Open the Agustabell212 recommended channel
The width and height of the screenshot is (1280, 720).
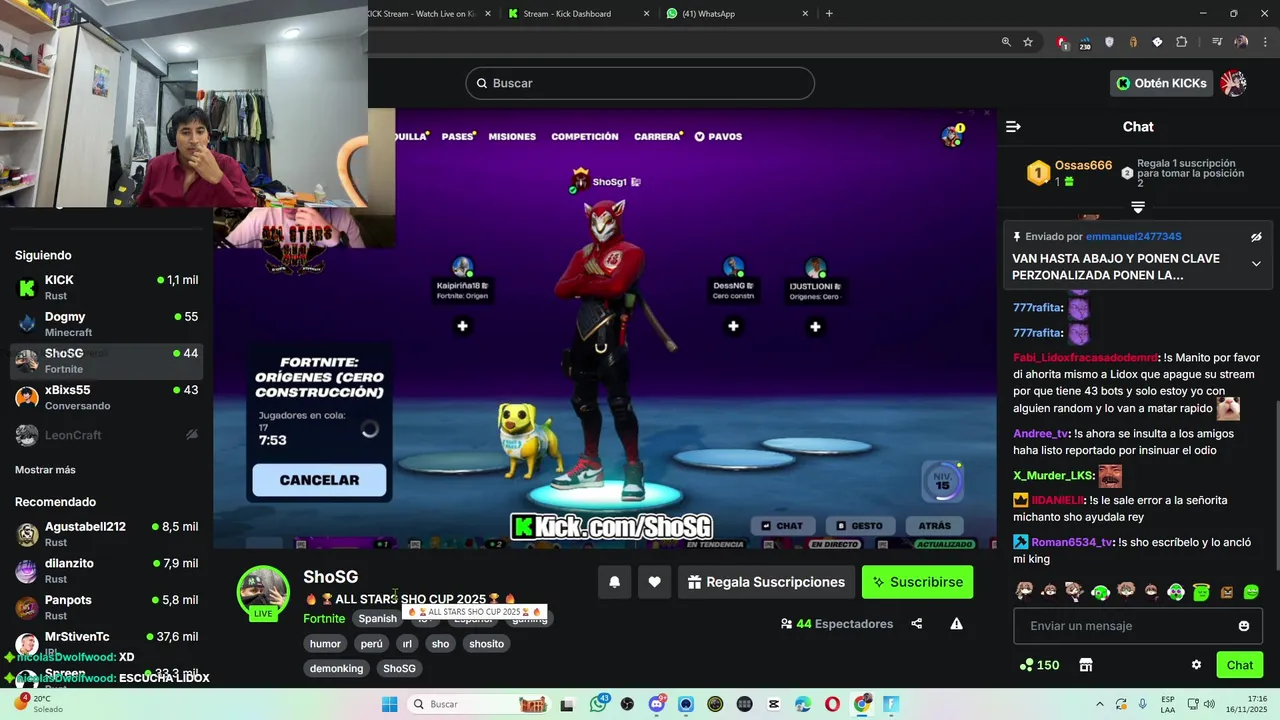click(x=106, y=534)
